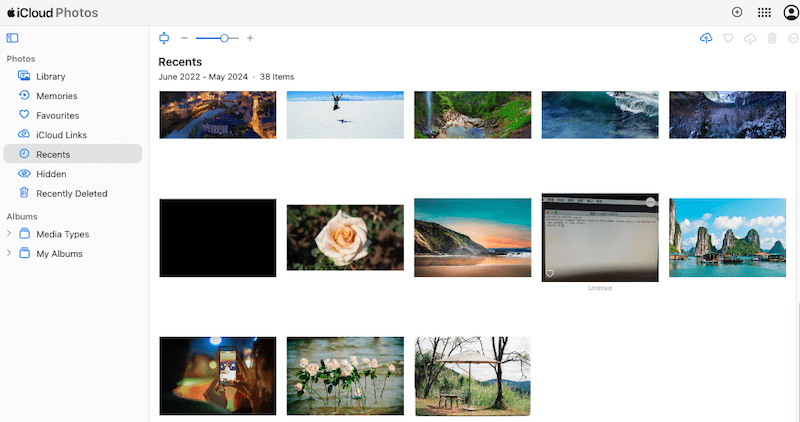Select the limestone islands bay photo
The image size is (800, 422).
click(x=728, y=238)
